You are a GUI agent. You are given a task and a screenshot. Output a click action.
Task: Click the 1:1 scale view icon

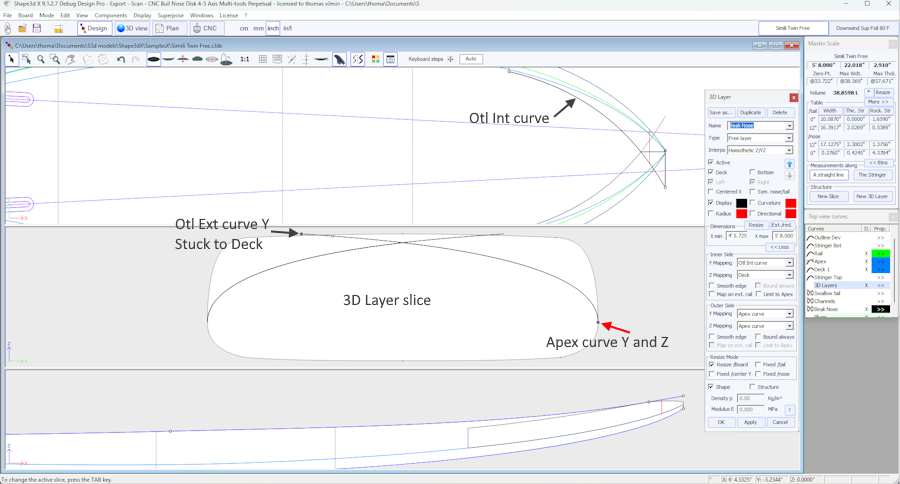(245, 60)
